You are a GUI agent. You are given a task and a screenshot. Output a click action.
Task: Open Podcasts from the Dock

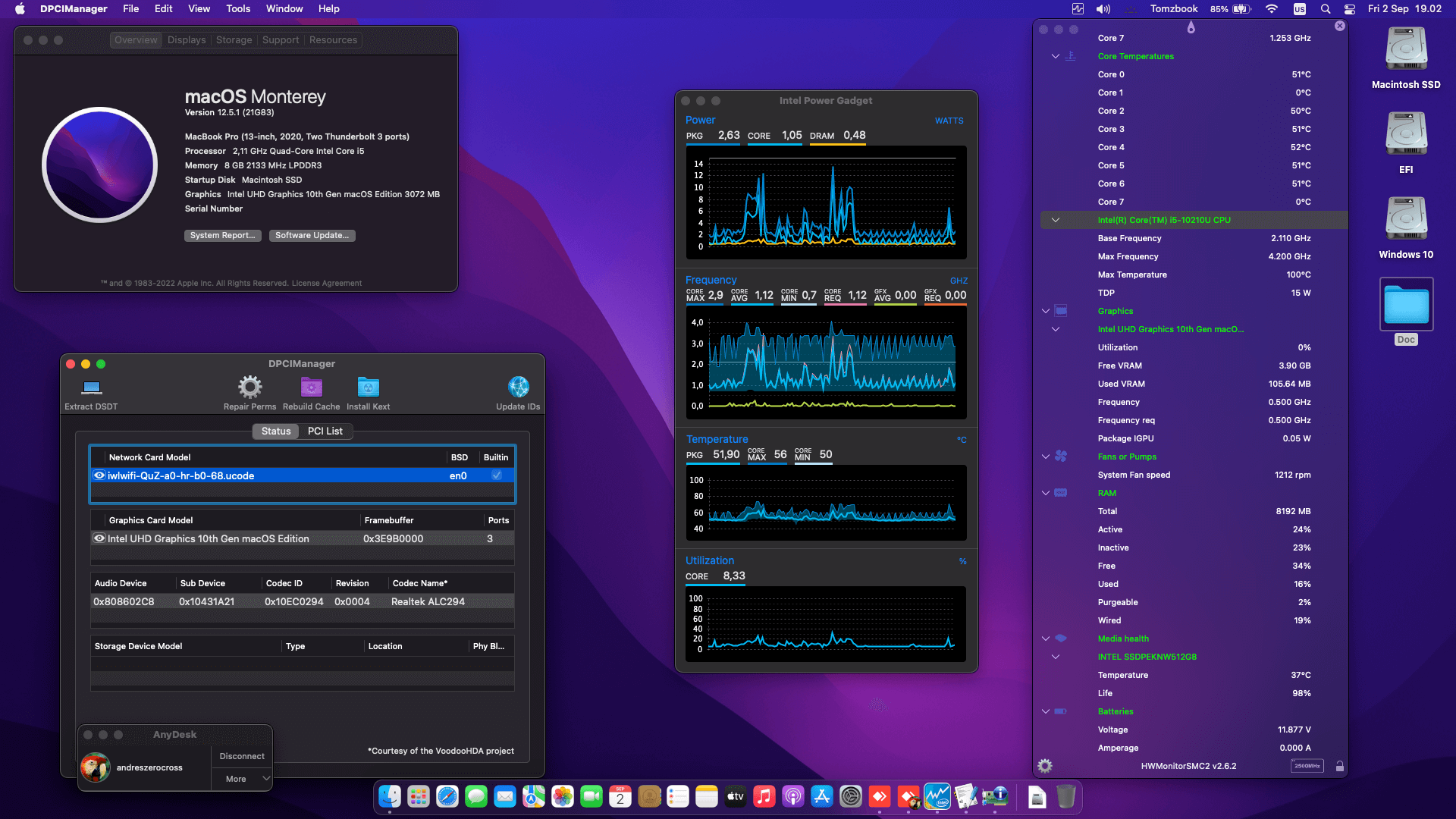[x=793, y=796]
